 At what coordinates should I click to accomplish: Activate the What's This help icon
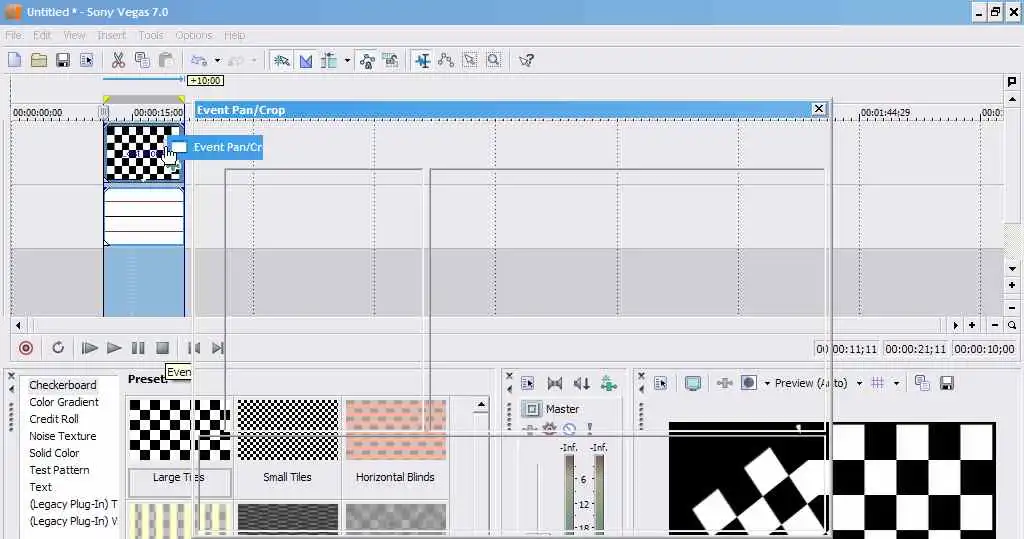click(x=526, y=61)
